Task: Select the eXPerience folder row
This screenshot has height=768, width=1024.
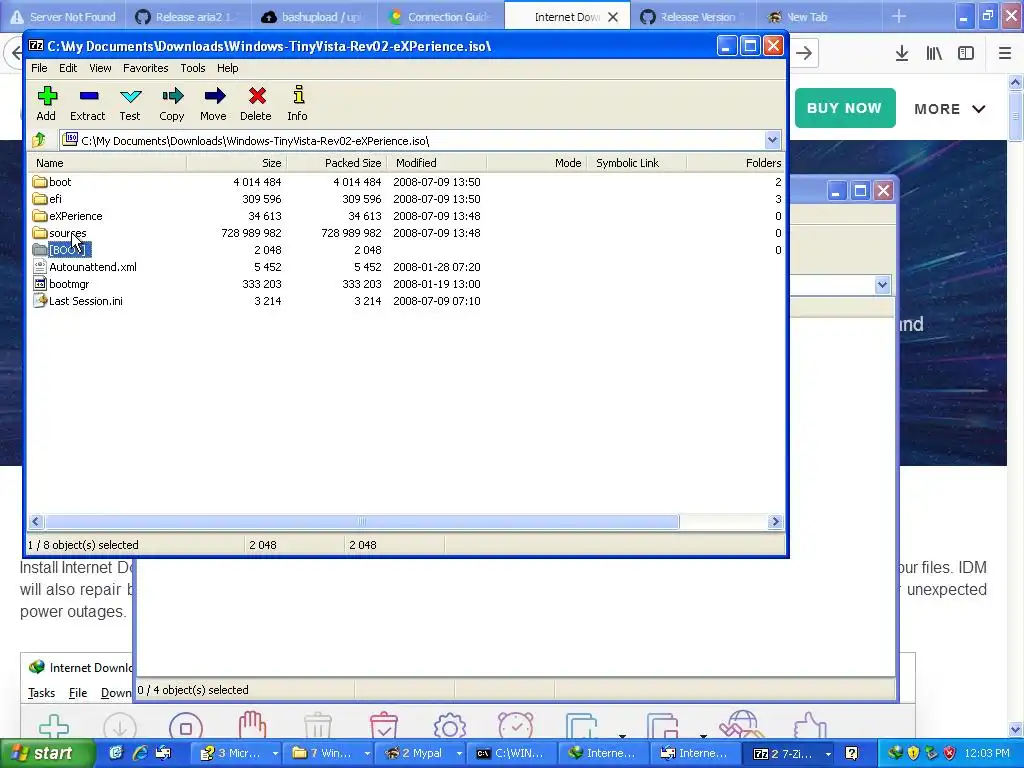Action: pyautogui.click(x=405, y=216)
